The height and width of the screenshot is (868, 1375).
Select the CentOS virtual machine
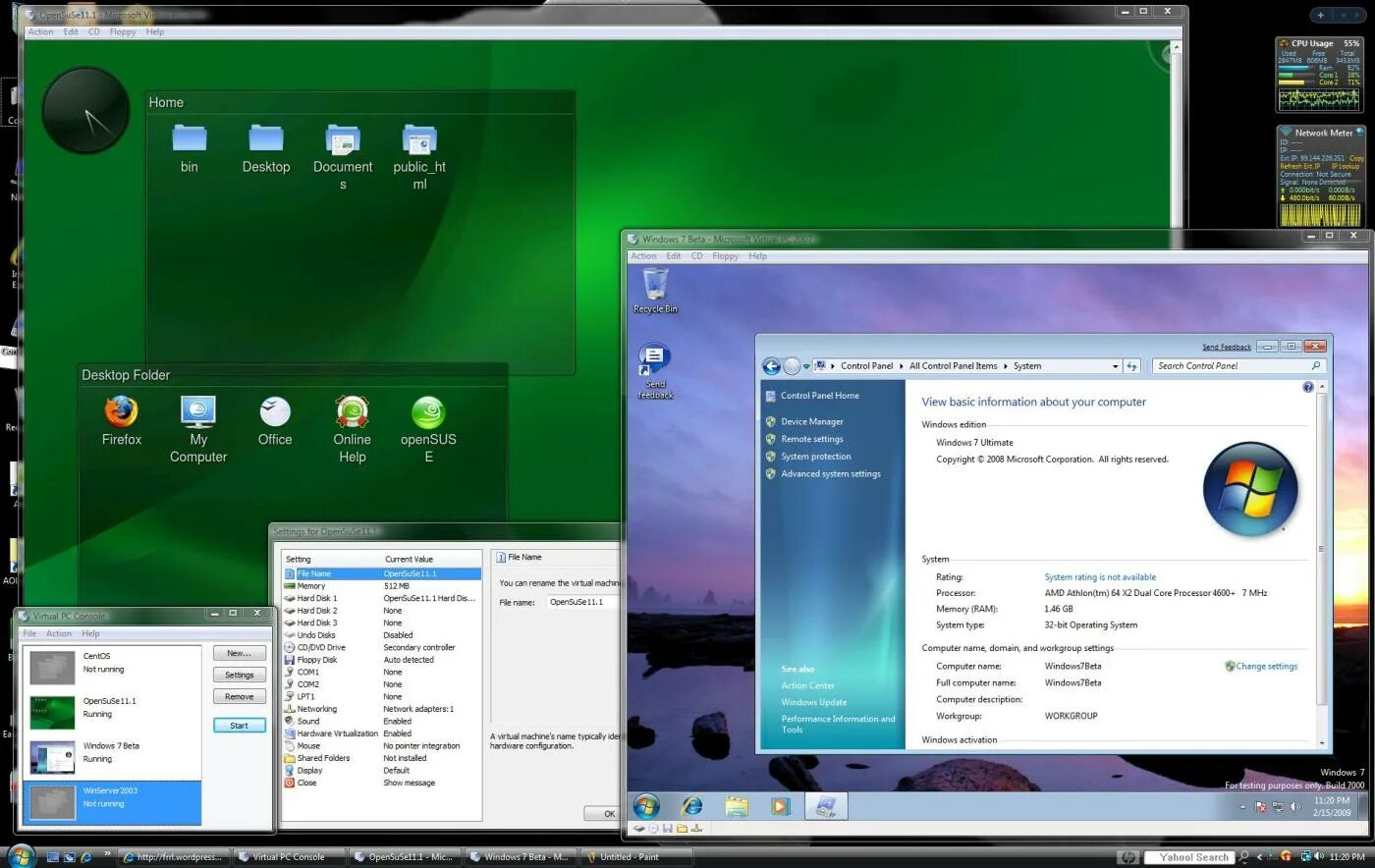click(112, 667)
